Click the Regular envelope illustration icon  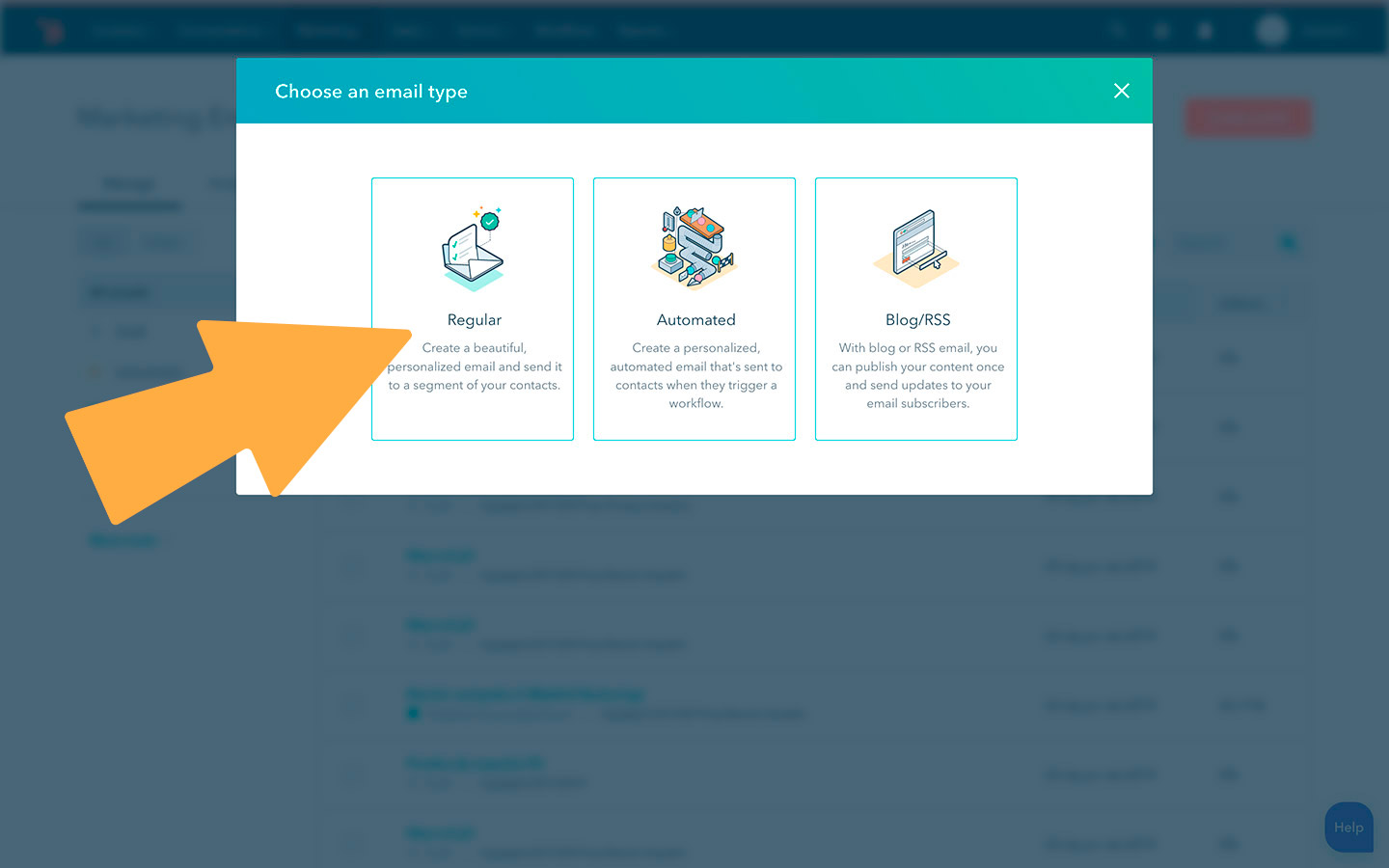coord(474,248)
